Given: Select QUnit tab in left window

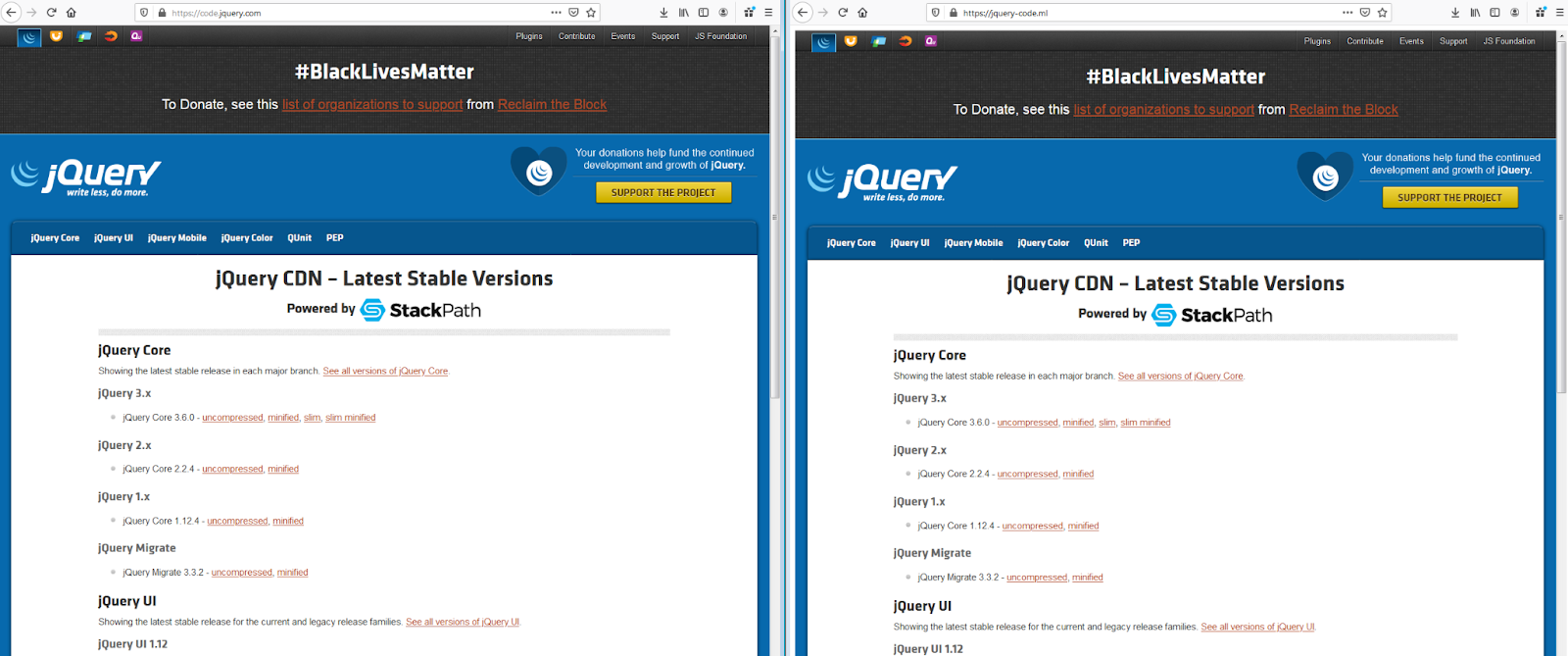Looking at the screenshot, I should (300, 238).
